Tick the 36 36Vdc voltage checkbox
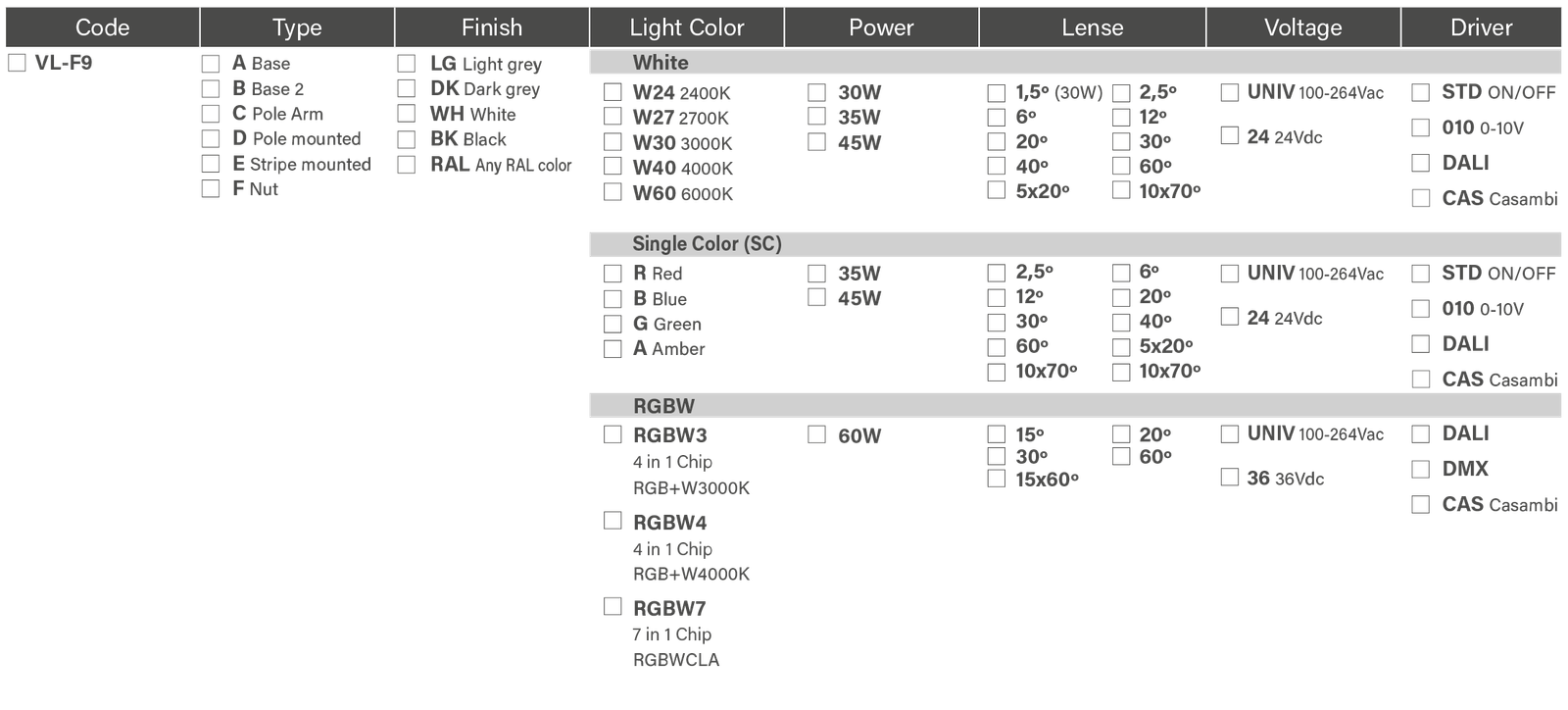 click(1230, 478)
